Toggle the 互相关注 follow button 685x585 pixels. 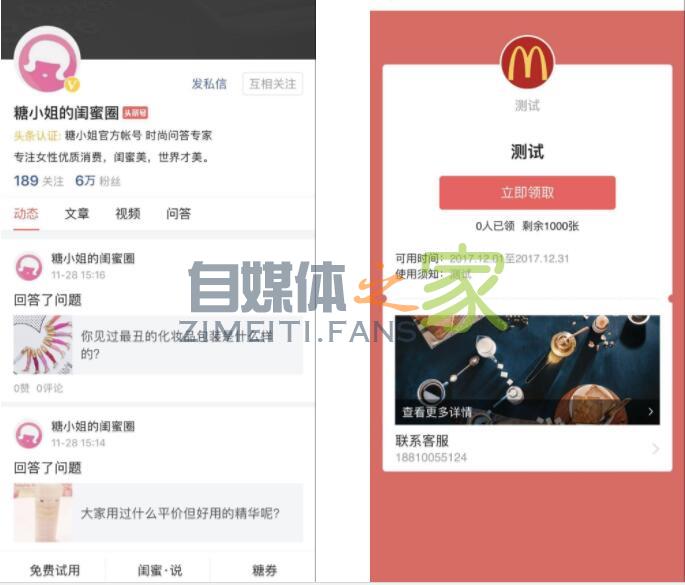coord(273,83)
